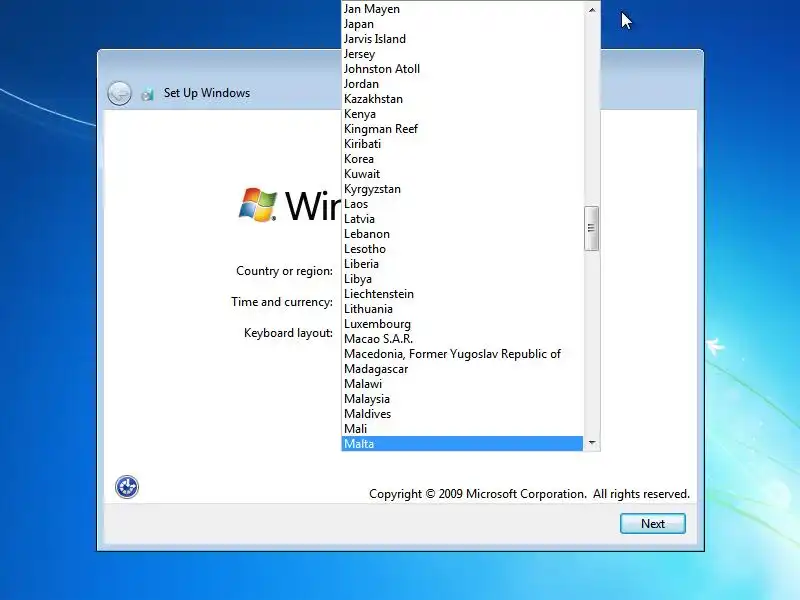Choose Malaysia from the list
Viewport: 800px width, 600px height.
(x=462, y=399)
